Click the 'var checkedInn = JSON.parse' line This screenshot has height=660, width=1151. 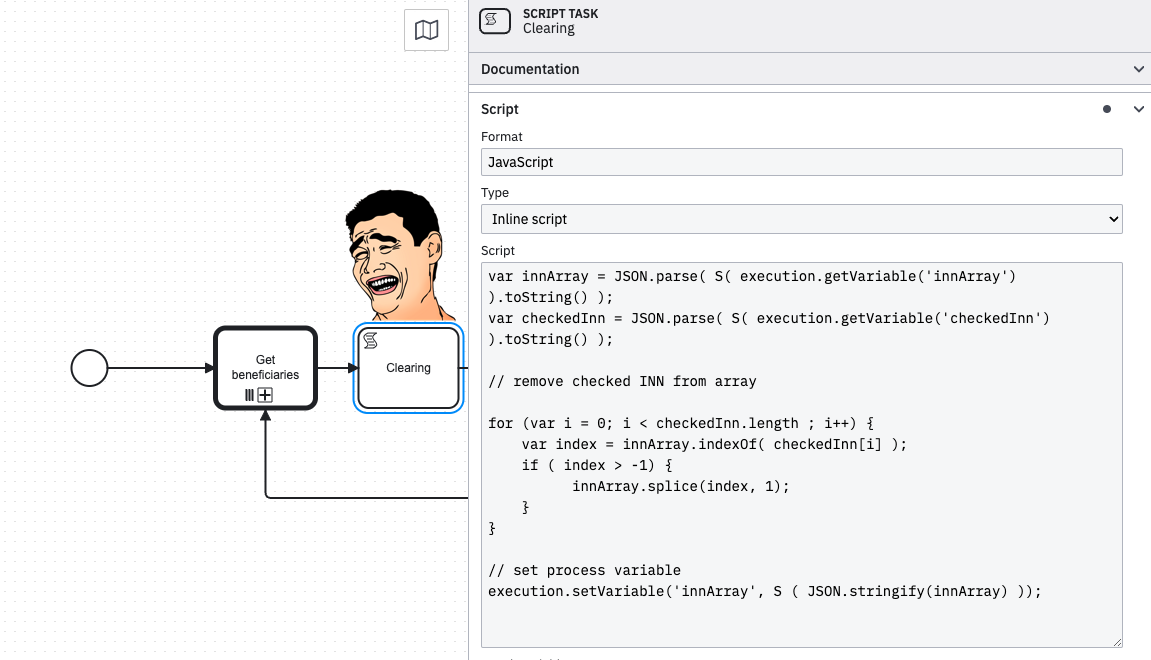click(x=769, y=318)
